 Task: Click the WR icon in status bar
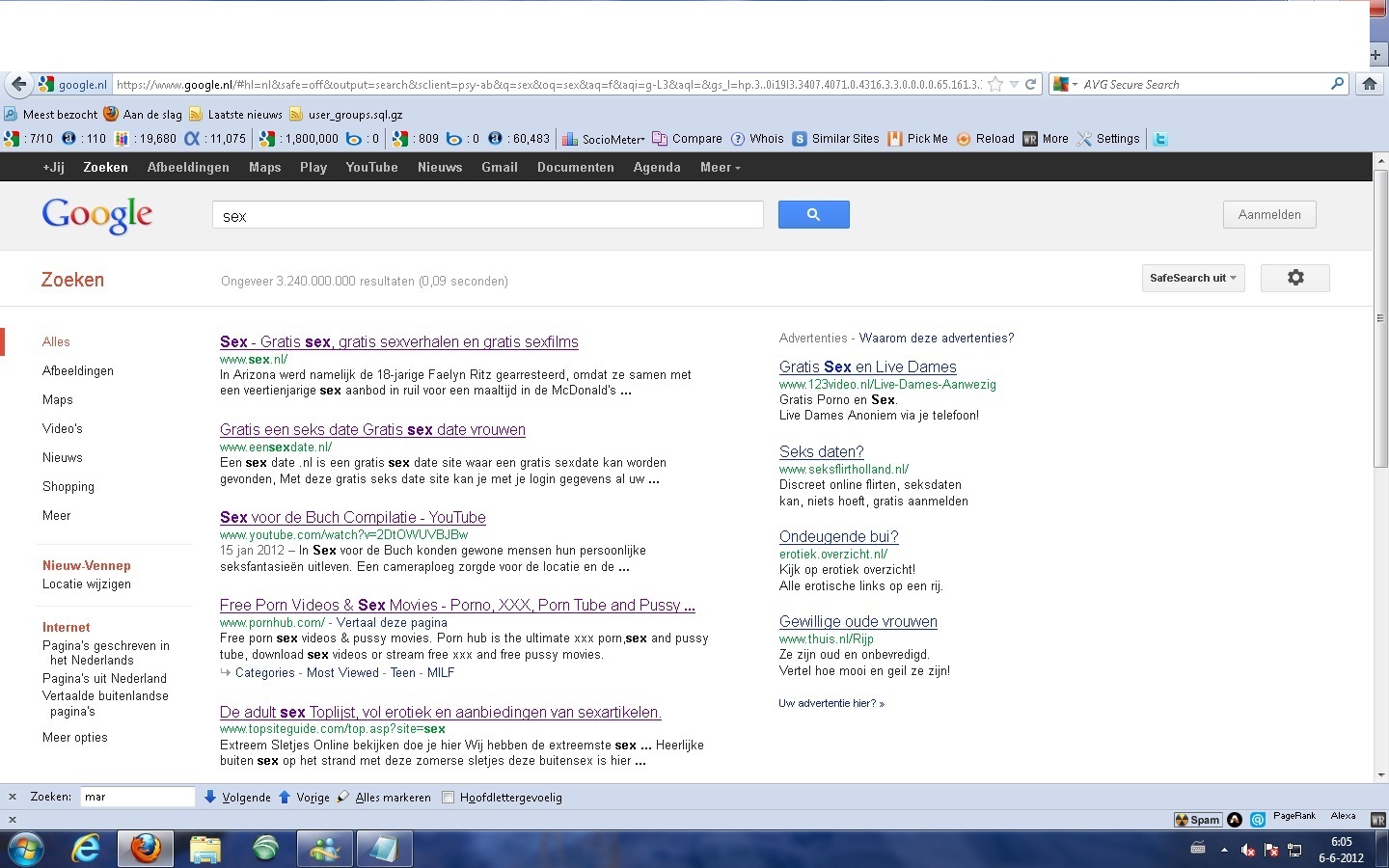tap(1377, 820)
